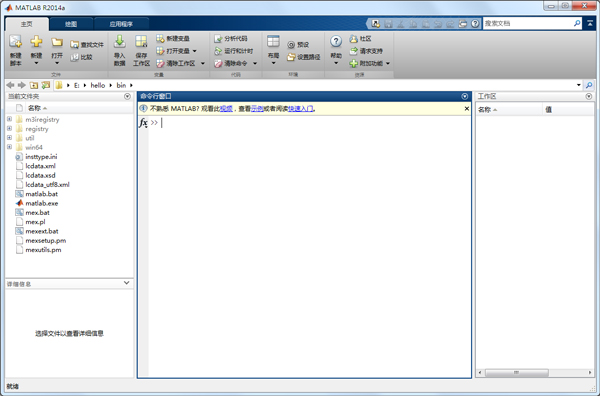Click 运行和计时 (Run and Time)

pos(234,51)
